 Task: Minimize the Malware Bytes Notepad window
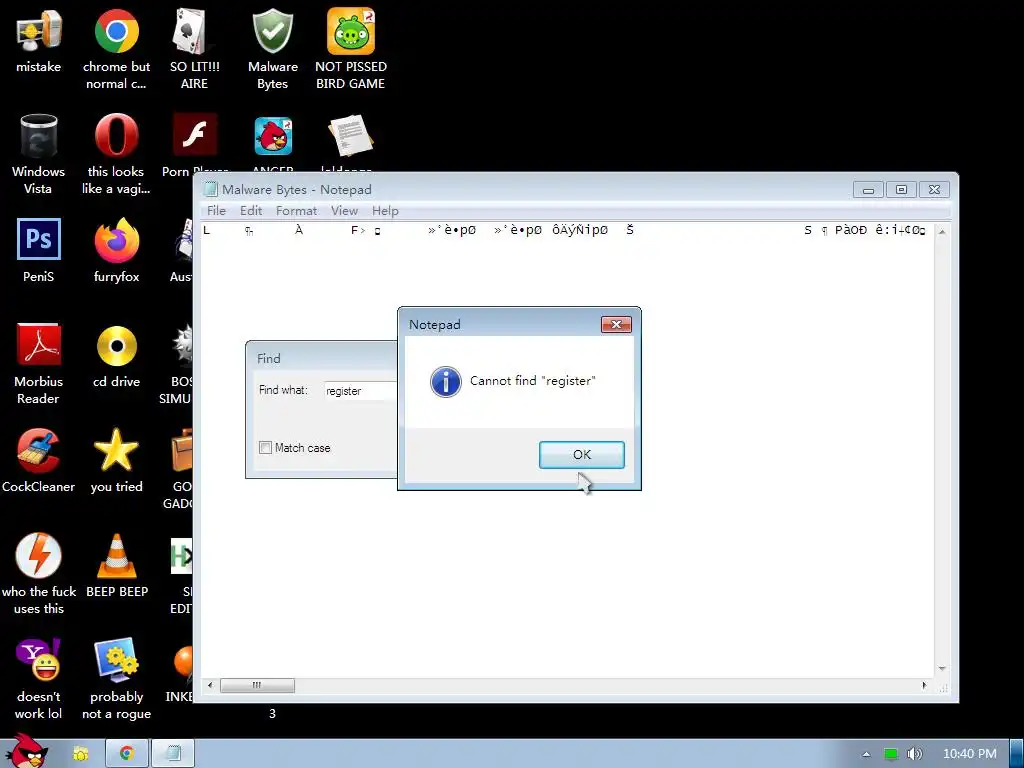(868, 189)
